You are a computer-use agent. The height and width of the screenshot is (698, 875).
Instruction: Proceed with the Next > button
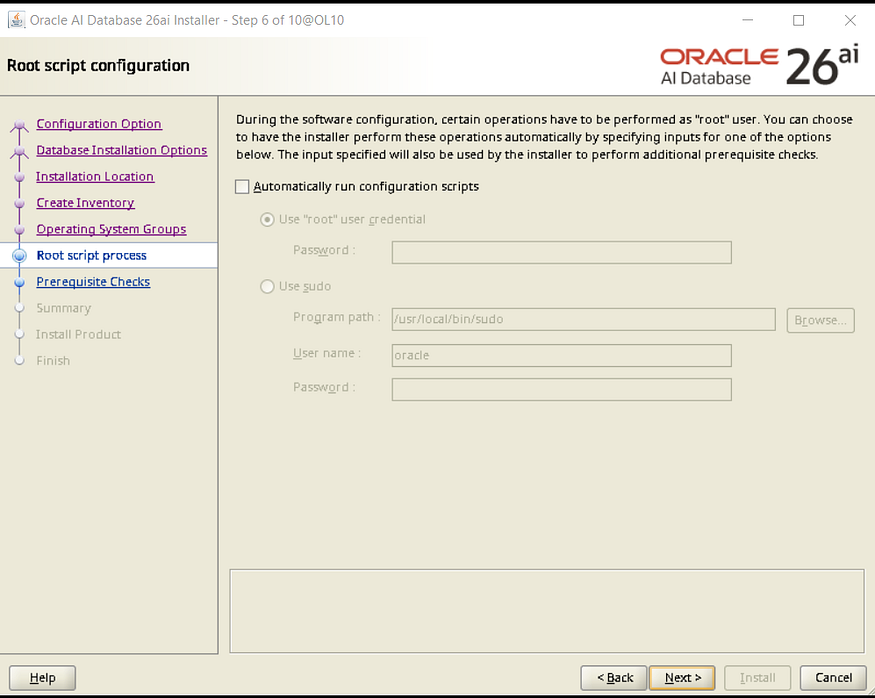[682, 677]
